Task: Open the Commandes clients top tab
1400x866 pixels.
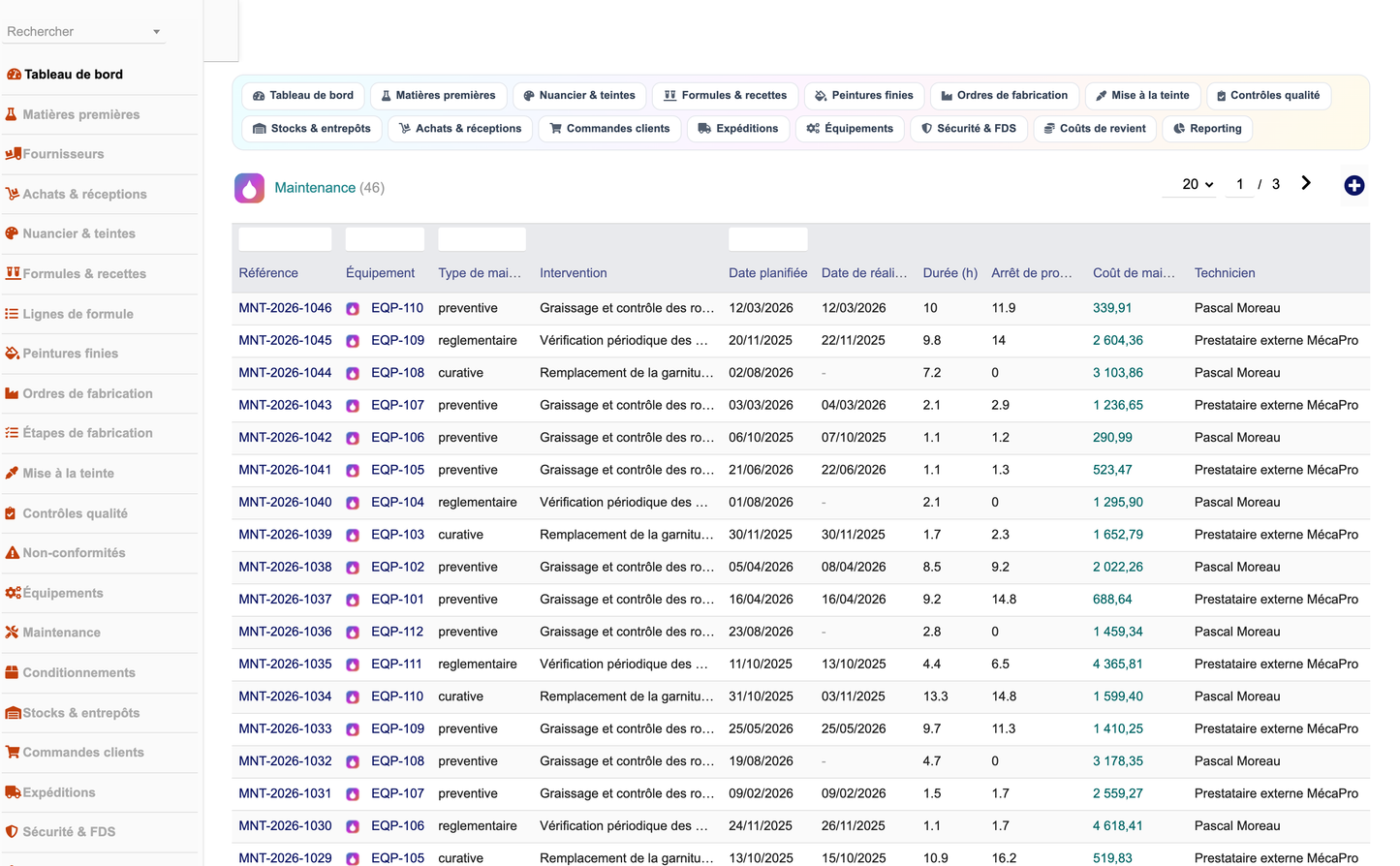Action: point(610,129)
